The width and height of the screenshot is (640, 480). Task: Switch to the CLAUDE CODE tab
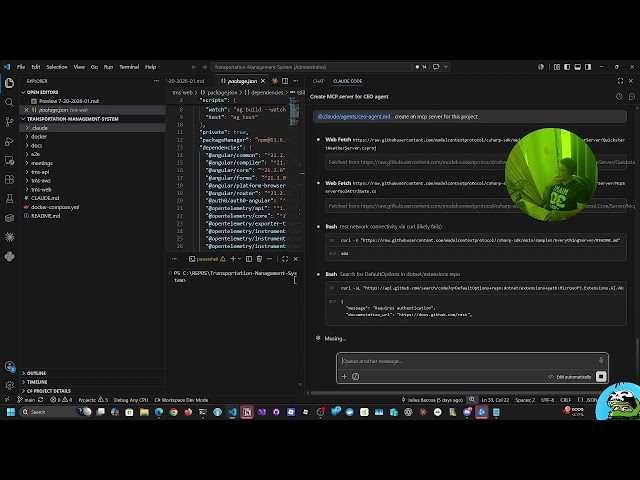347,81
